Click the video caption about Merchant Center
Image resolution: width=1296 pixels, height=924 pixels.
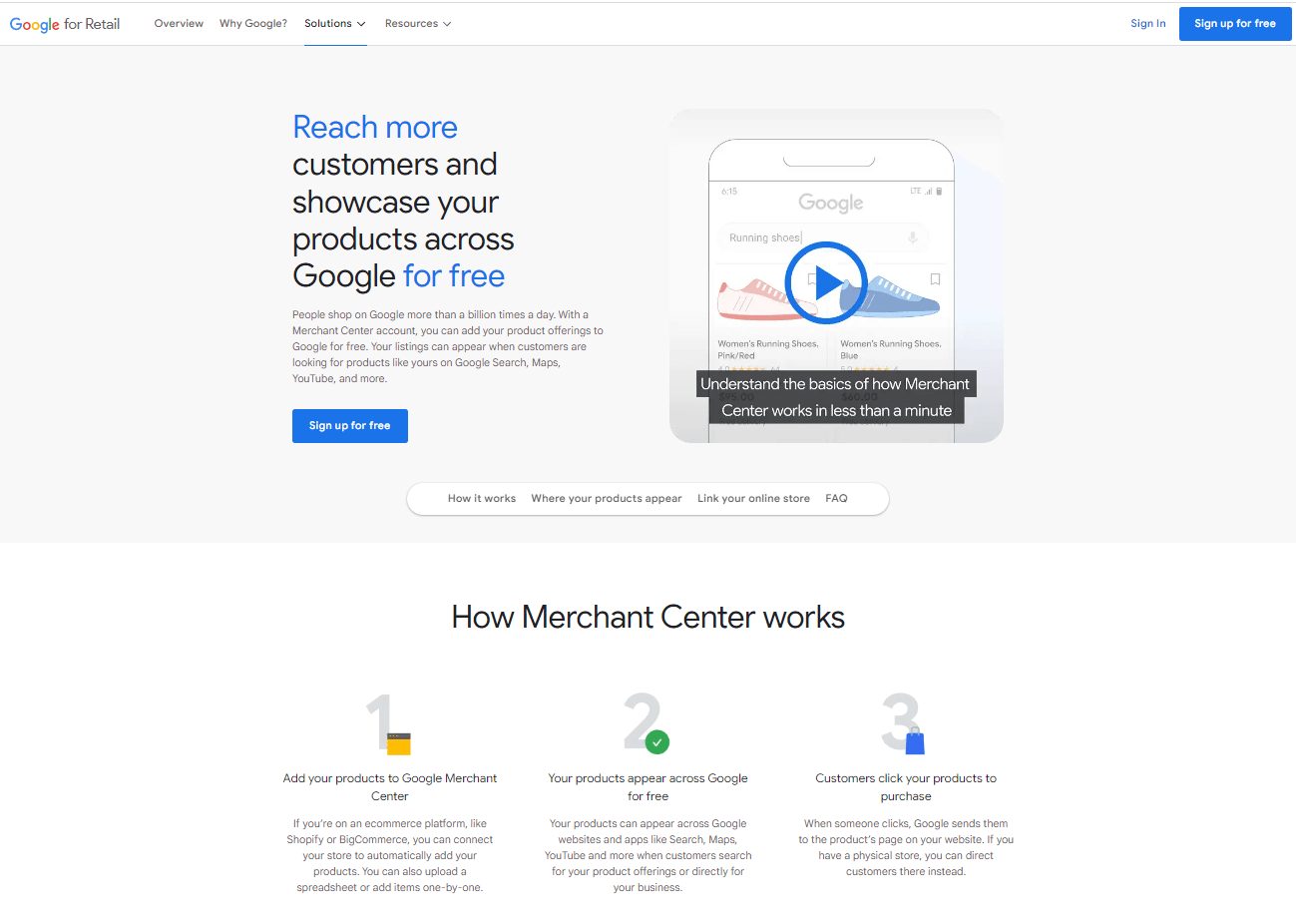click(x=835, y=397)
